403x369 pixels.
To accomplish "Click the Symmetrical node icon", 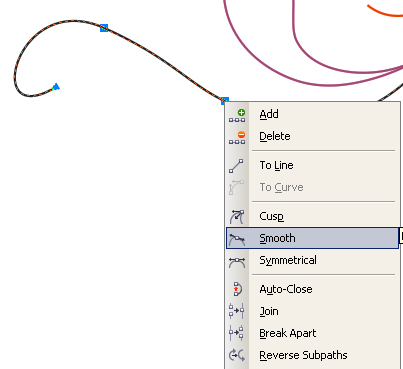I will (x=237, y=262).
